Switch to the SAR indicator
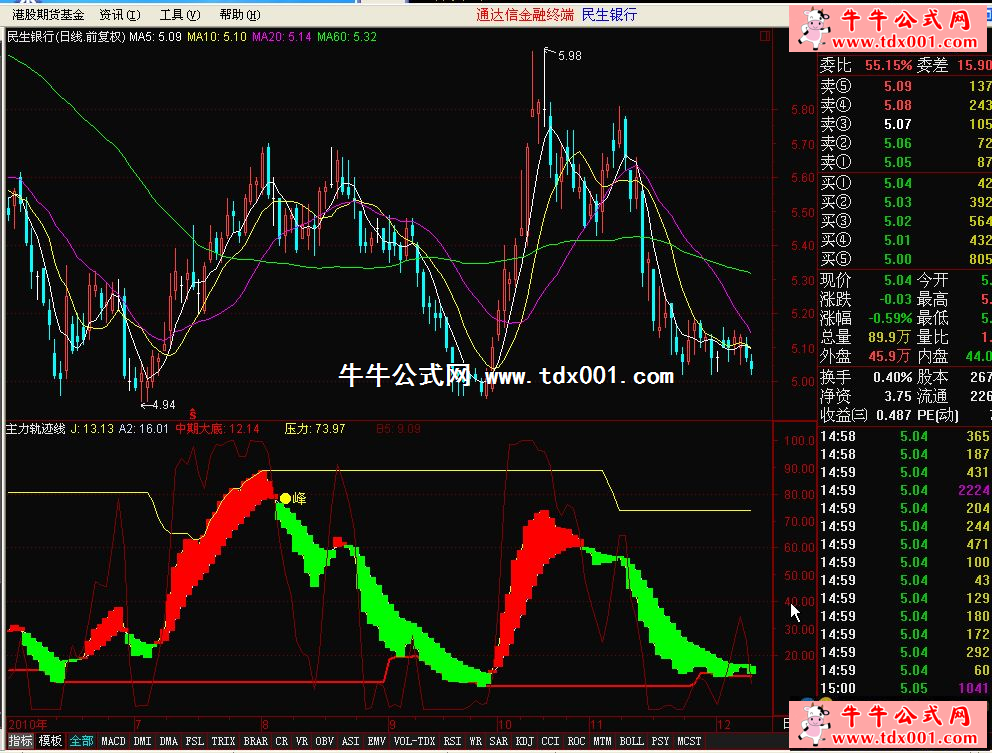992x753 pixels. point(499,740)
